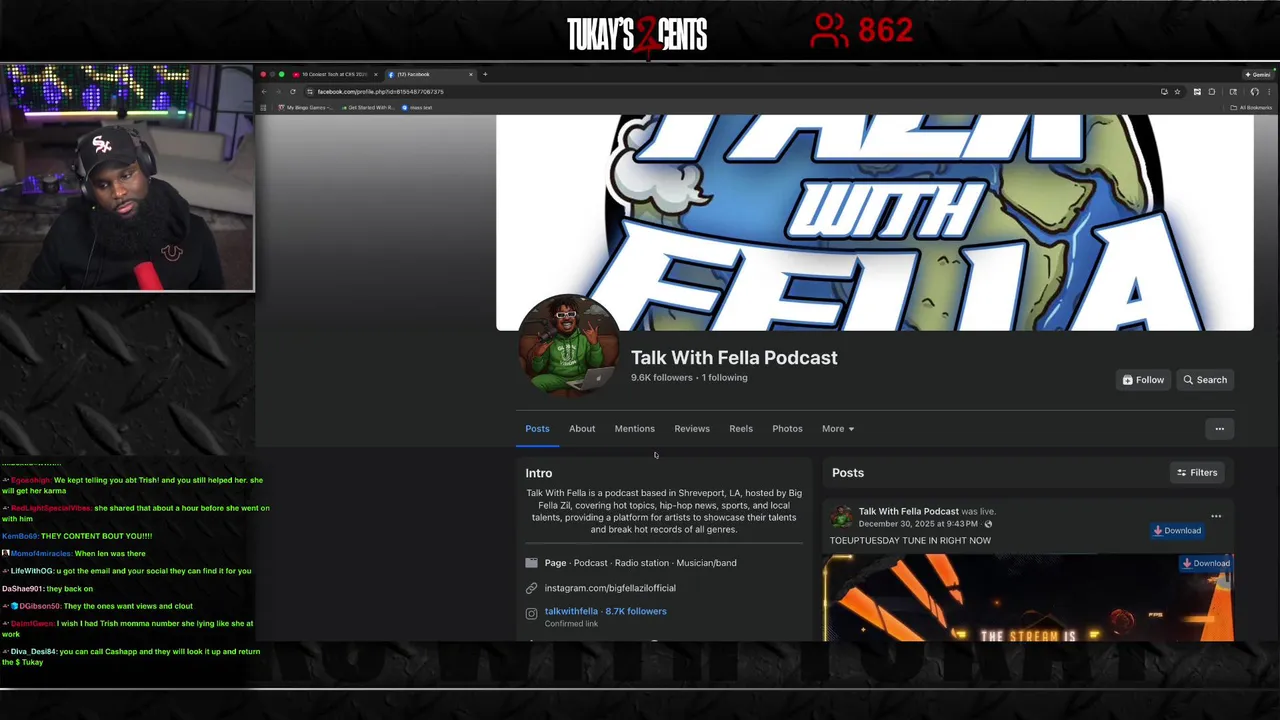Go back using browser back arrow
1280x720 pixels.
coord(264,92)
